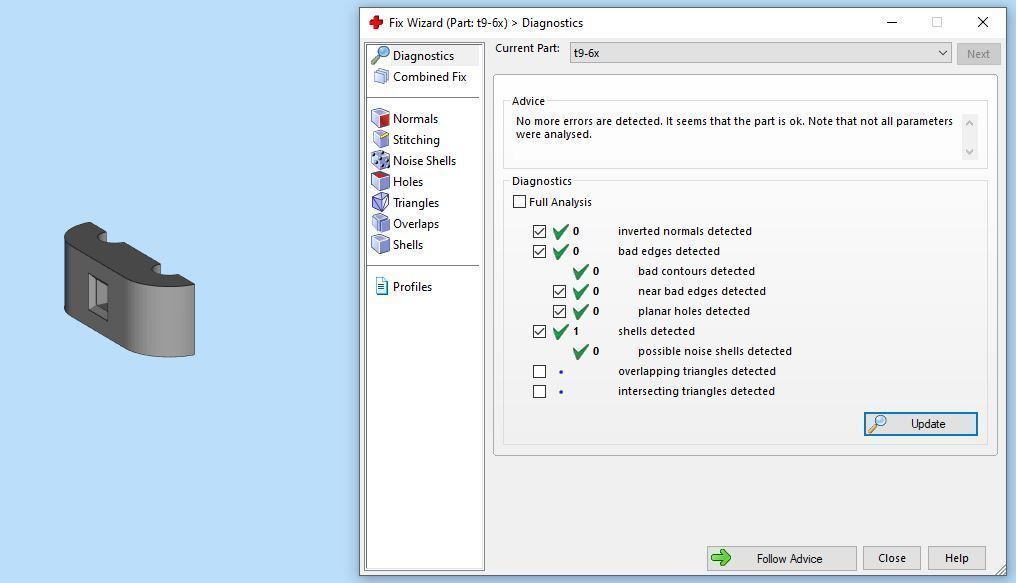Click the Stitching cube icon

click(x=380, y=139)
